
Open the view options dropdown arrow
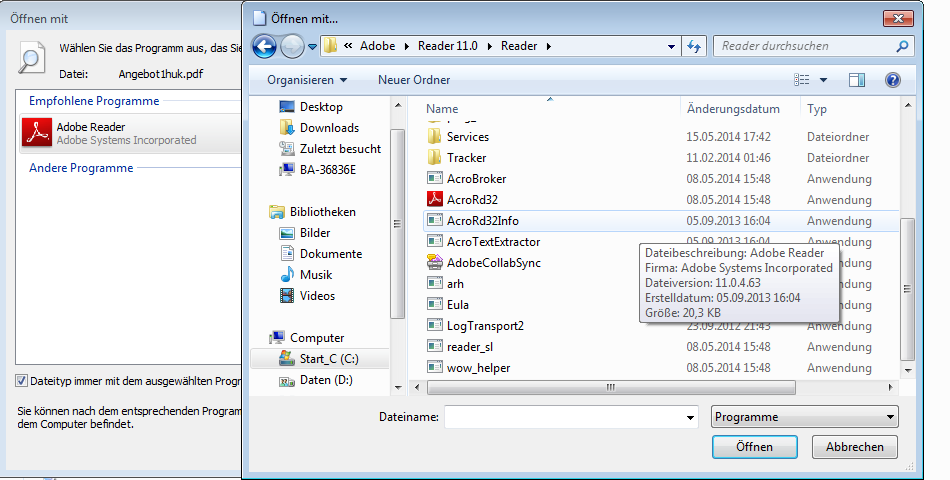(x=823, y=80)
